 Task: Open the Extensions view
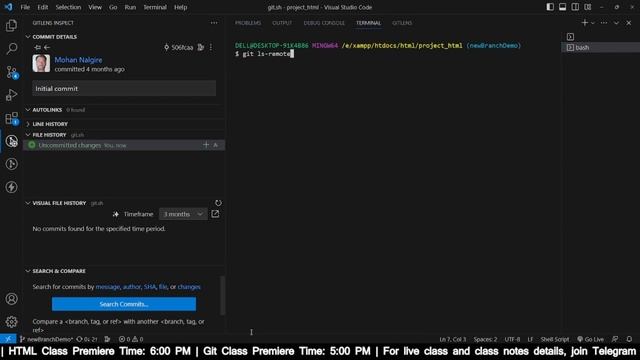[x=11, y=118]
